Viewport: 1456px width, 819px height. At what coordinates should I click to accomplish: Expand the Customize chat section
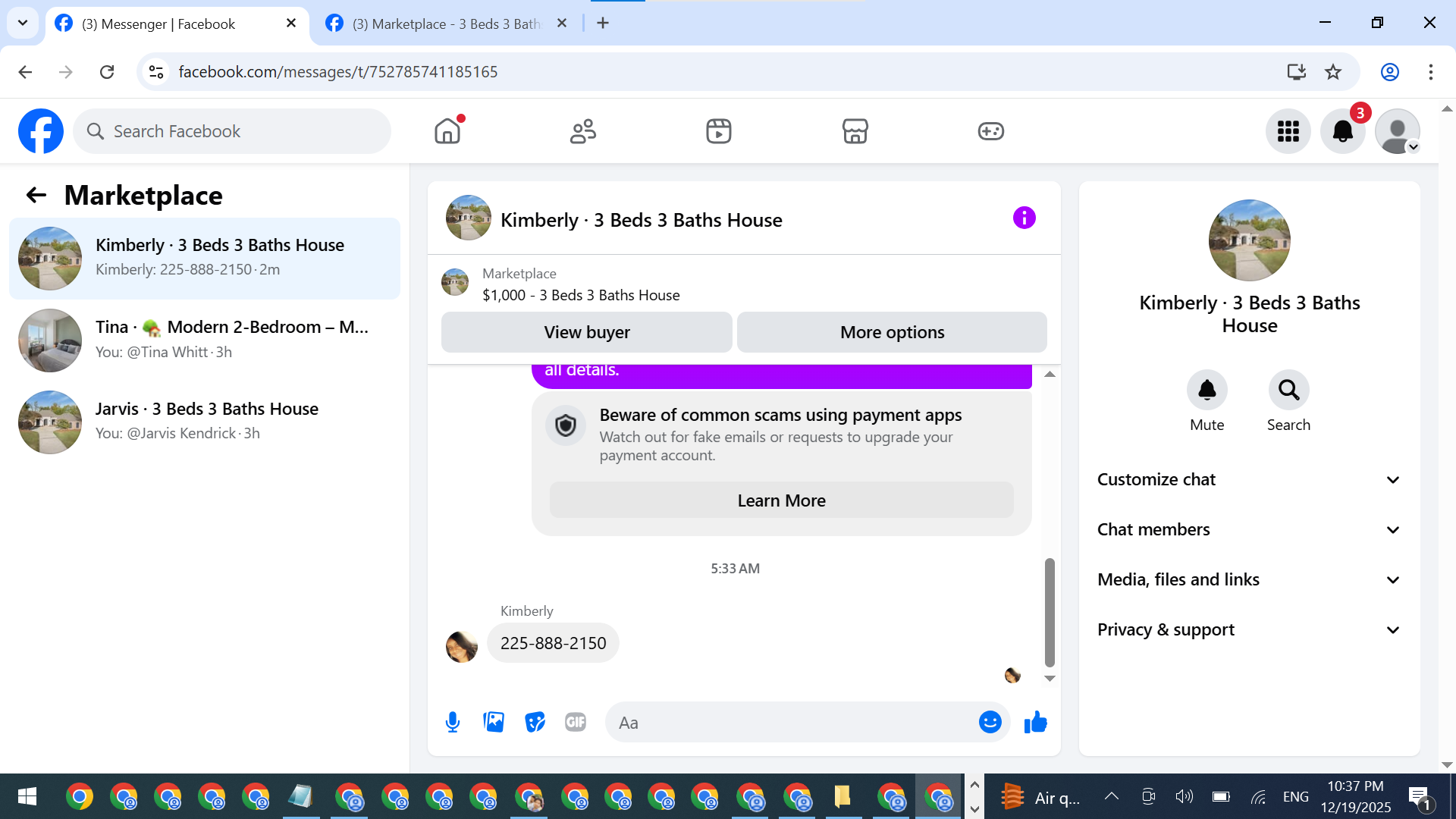(x=1249, y=479)
